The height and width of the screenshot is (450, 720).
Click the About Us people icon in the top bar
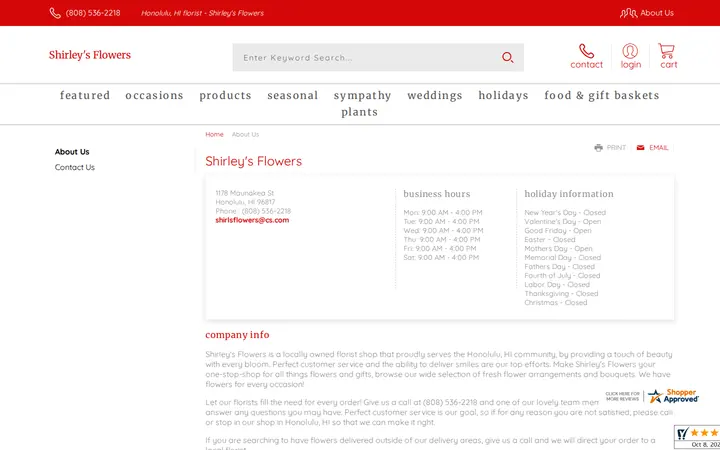[628, 13]
